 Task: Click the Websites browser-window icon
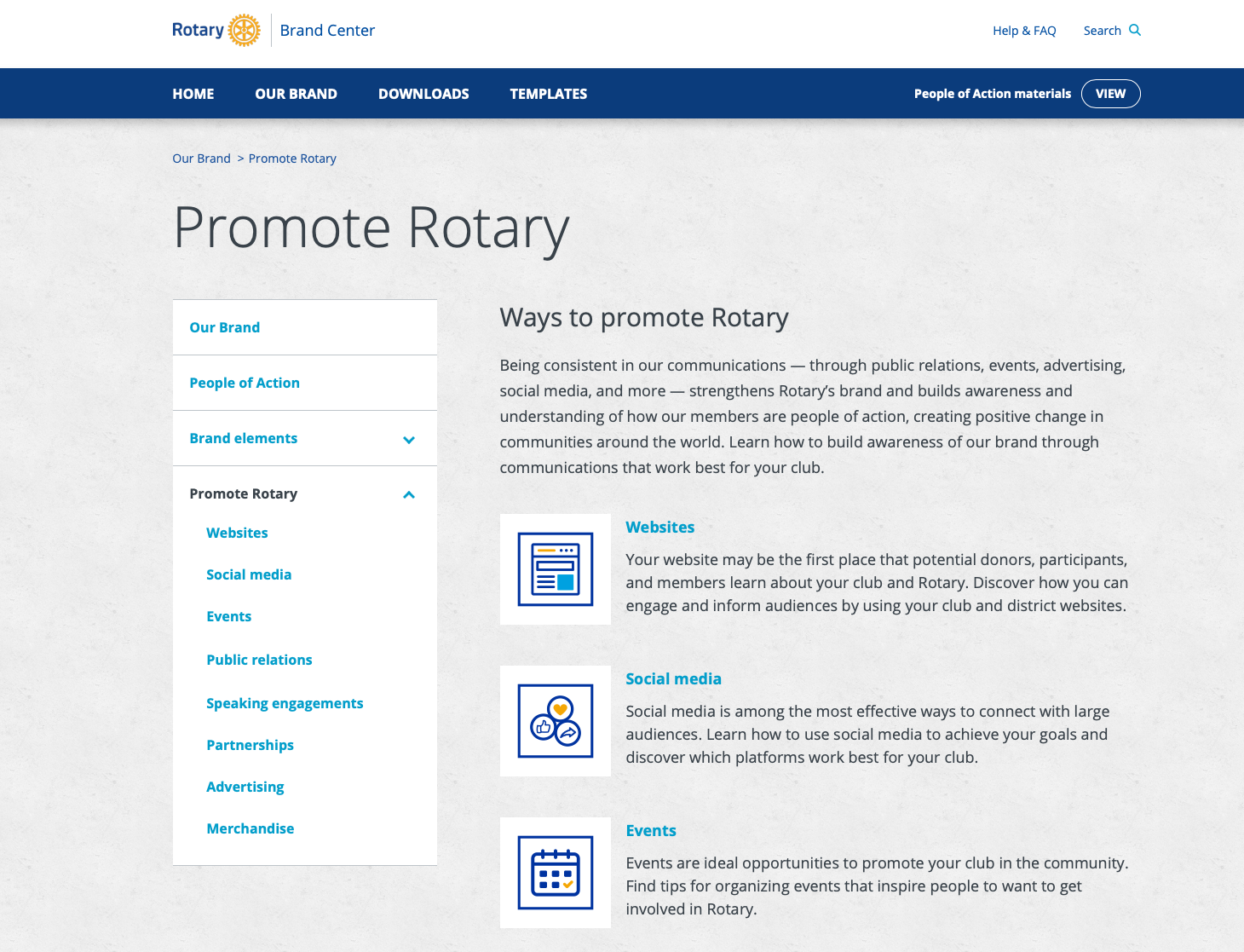click(x=555, y=568)
